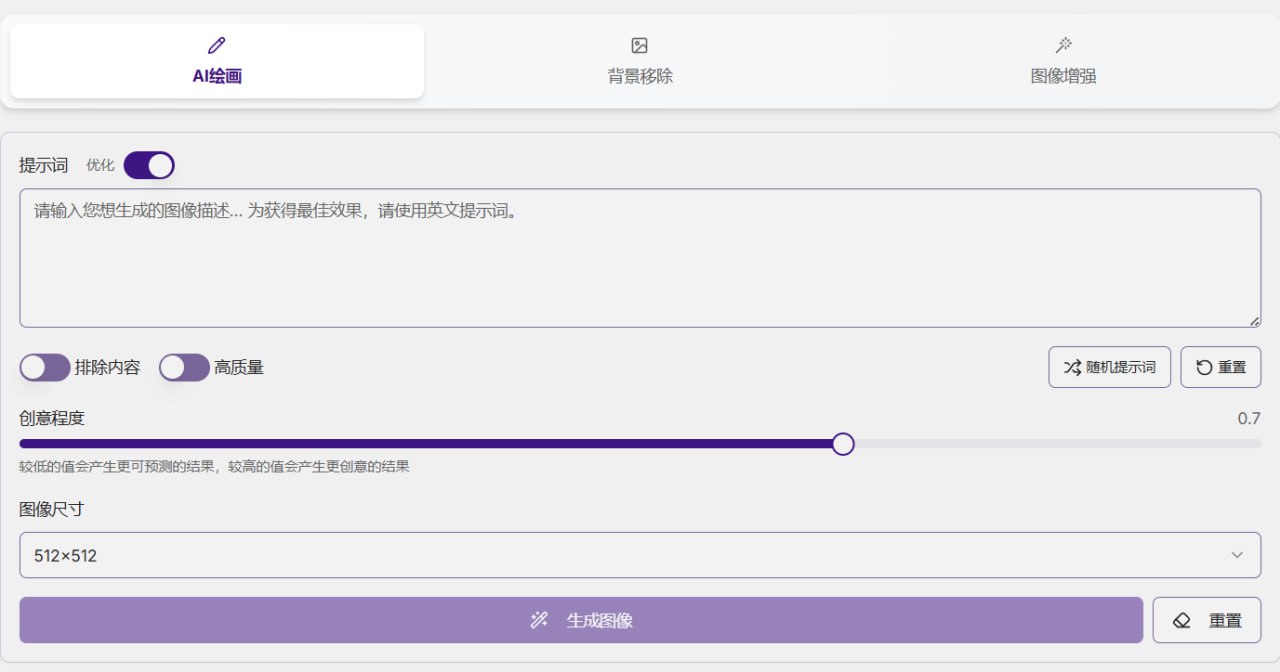Click the shuffle icon in 随机提示词 button
This screenshot has width=1280, height=672.
(1072, 367)
